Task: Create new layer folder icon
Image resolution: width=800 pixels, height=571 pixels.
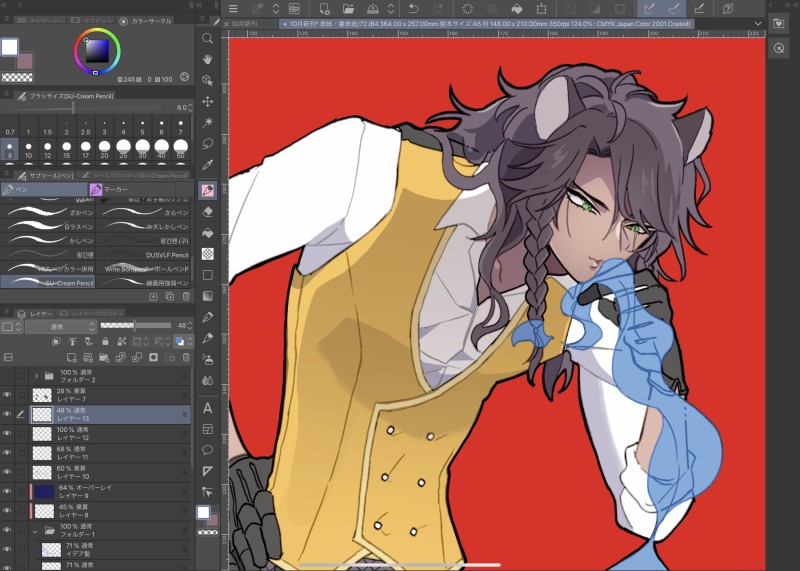Action: pyautogui.click(x=104, y=358)
